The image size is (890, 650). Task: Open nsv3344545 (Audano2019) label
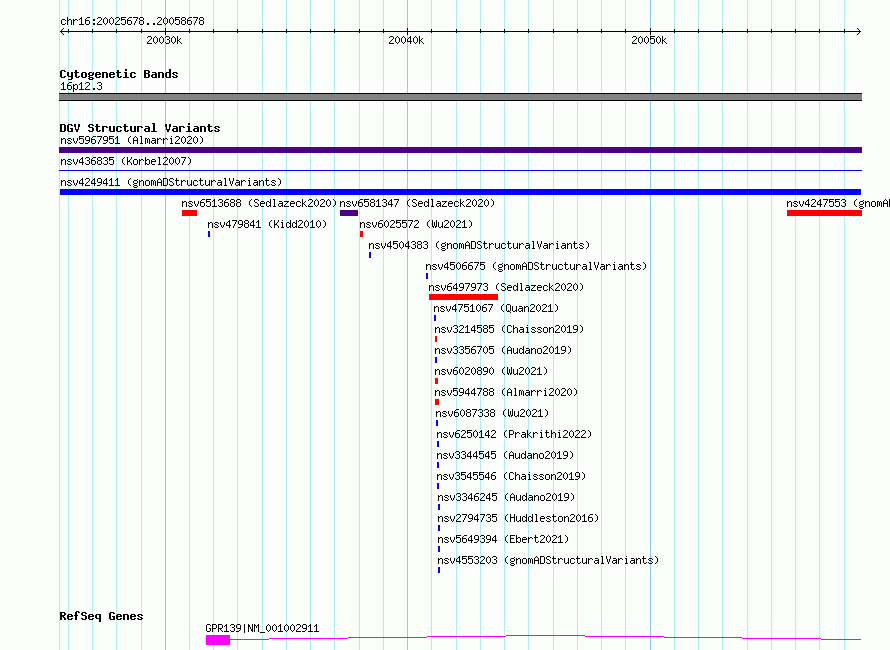pyautogui.click(x=505, y=455)
